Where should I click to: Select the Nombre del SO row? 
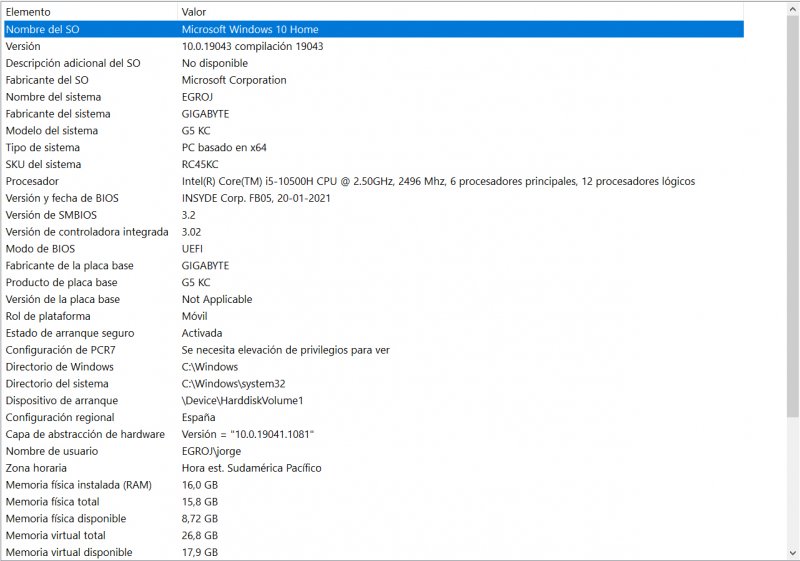click(373, 29)
